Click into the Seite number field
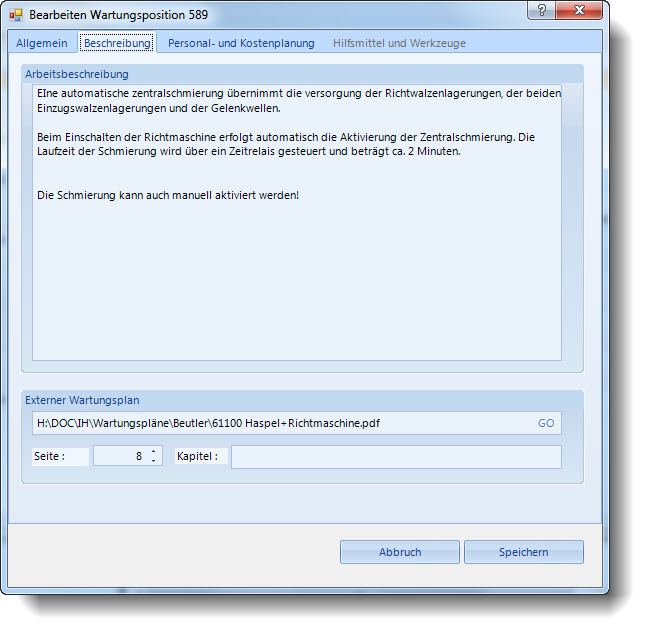 [120, 457]
